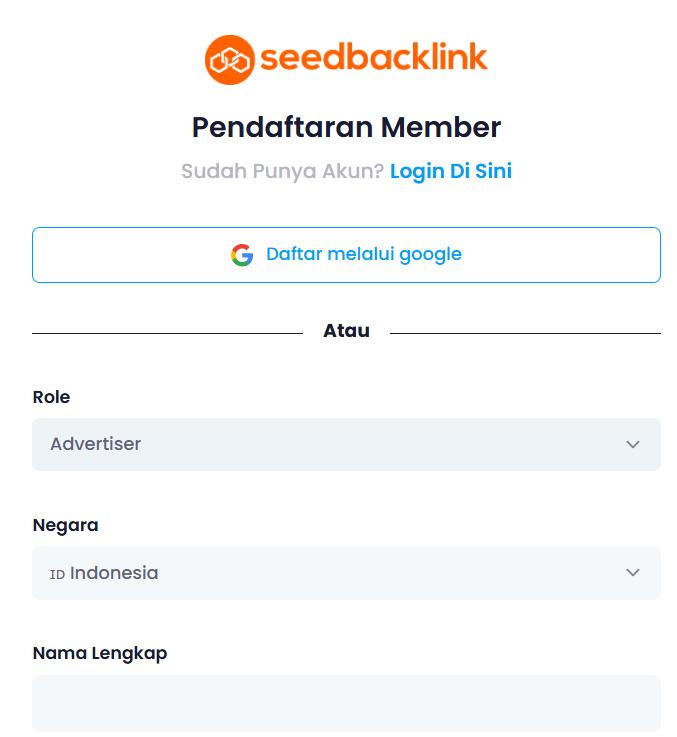Click the ID country code flag icon
The height and width of the screenshot is (737, 677).
pyautogui.click(x=57, y=574)
